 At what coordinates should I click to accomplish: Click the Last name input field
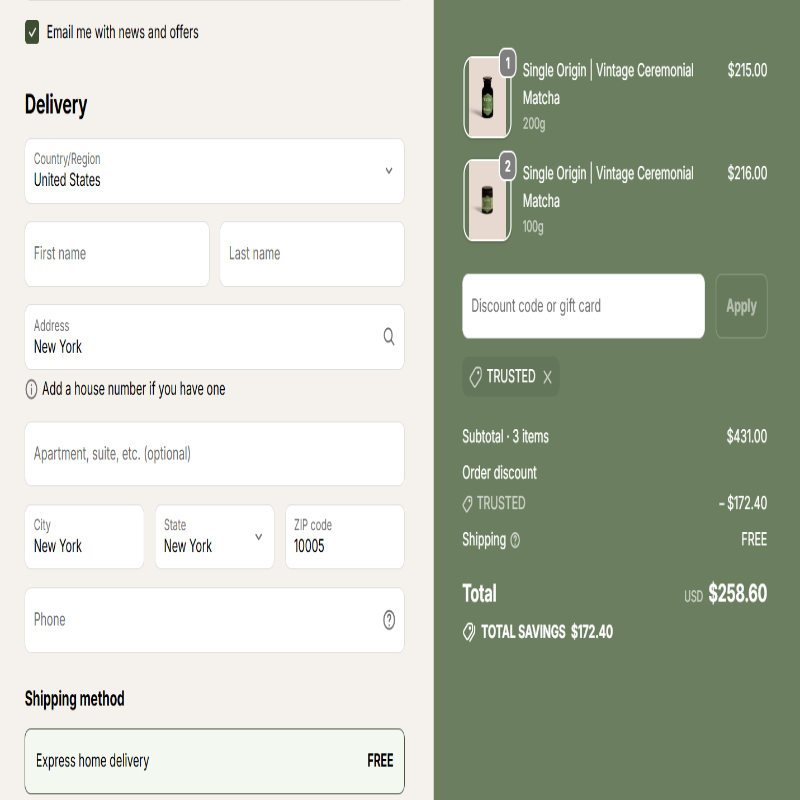click(x=312, y=254)
